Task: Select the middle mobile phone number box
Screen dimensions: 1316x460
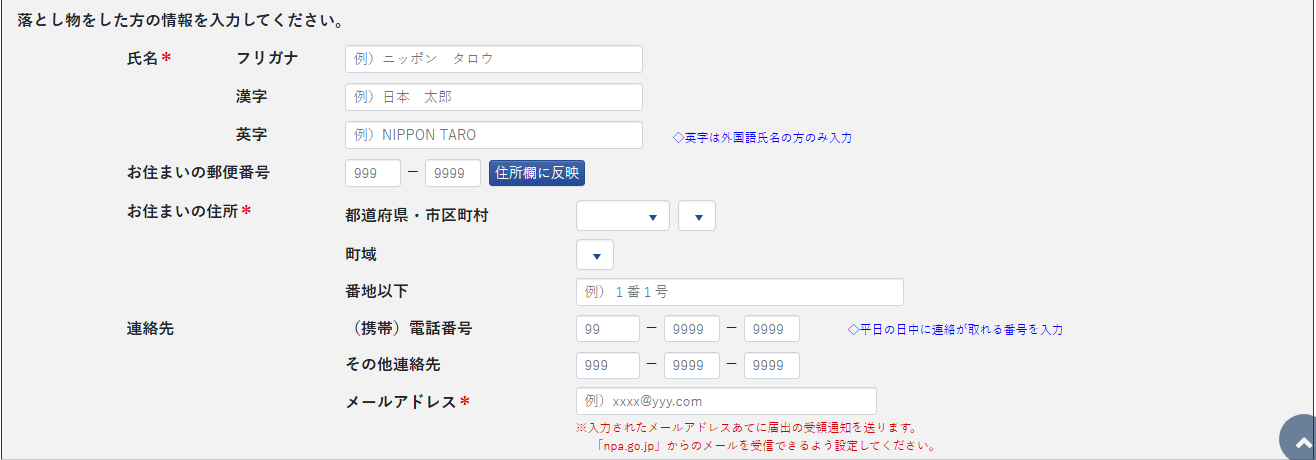Action: 691,329
